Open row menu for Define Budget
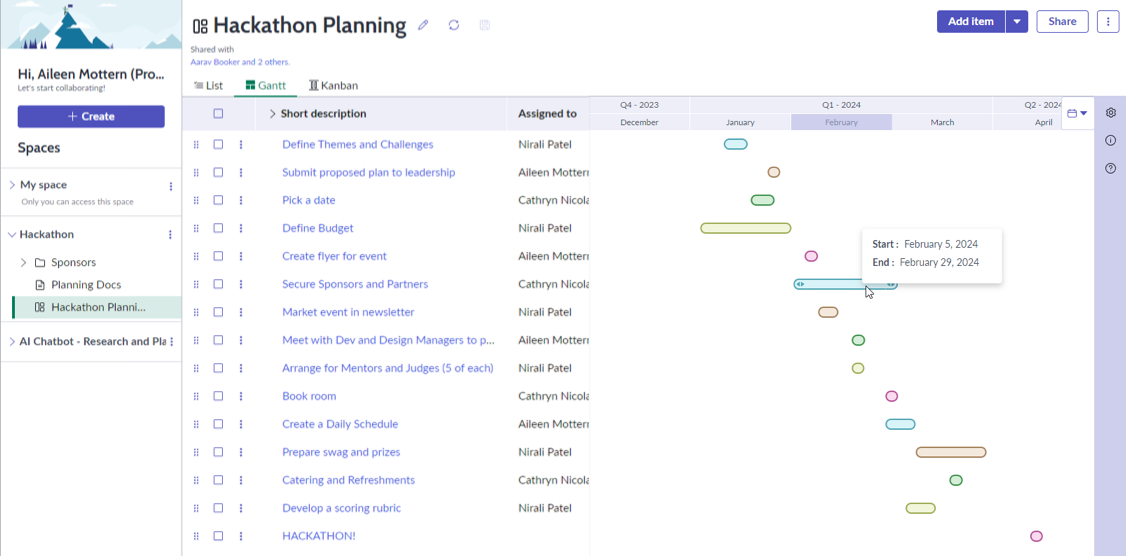 coord(241,228)
